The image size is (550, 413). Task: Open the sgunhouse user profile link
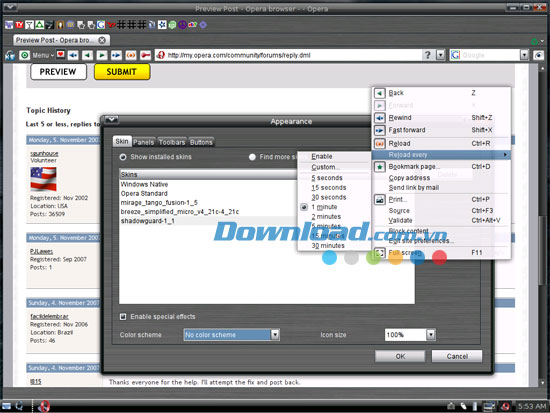click(x=44, y=153)
